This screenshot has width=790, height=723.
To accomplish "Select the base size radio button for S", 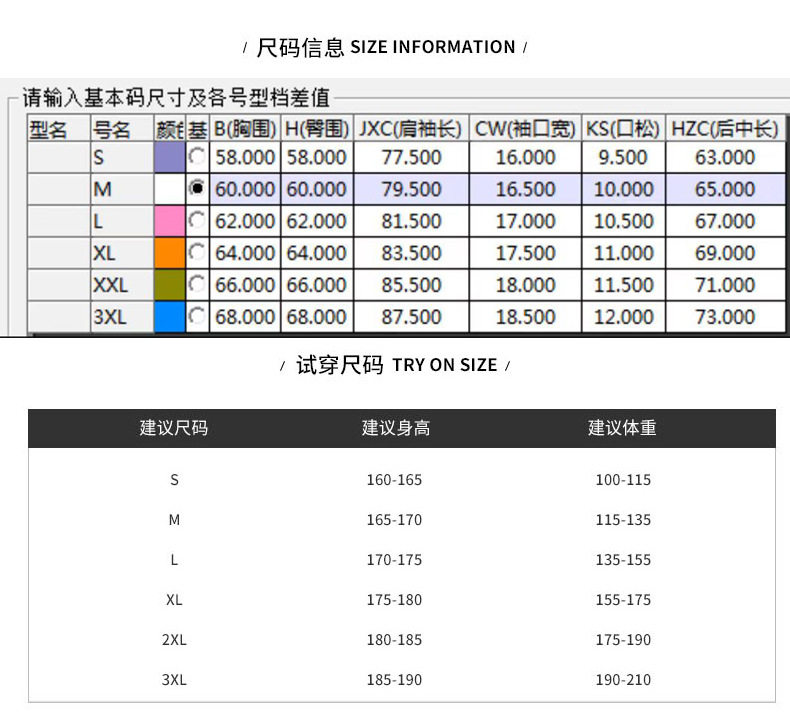I will coord(198,157).
